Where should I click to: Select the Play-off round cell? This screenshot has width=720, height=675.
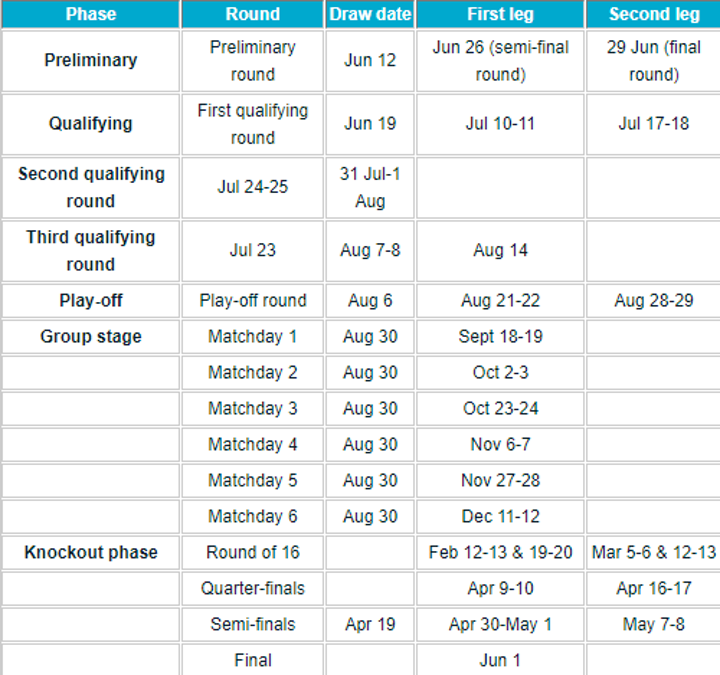coord(252,300)
